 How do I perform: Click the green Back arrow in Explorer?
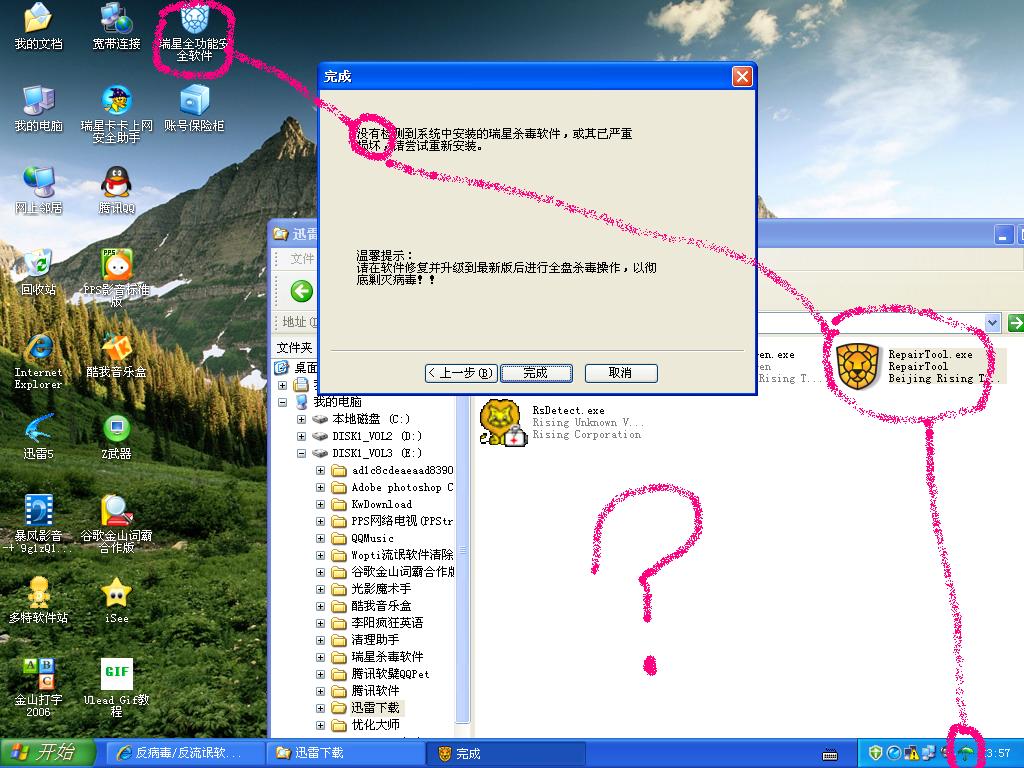click(301, 291)
